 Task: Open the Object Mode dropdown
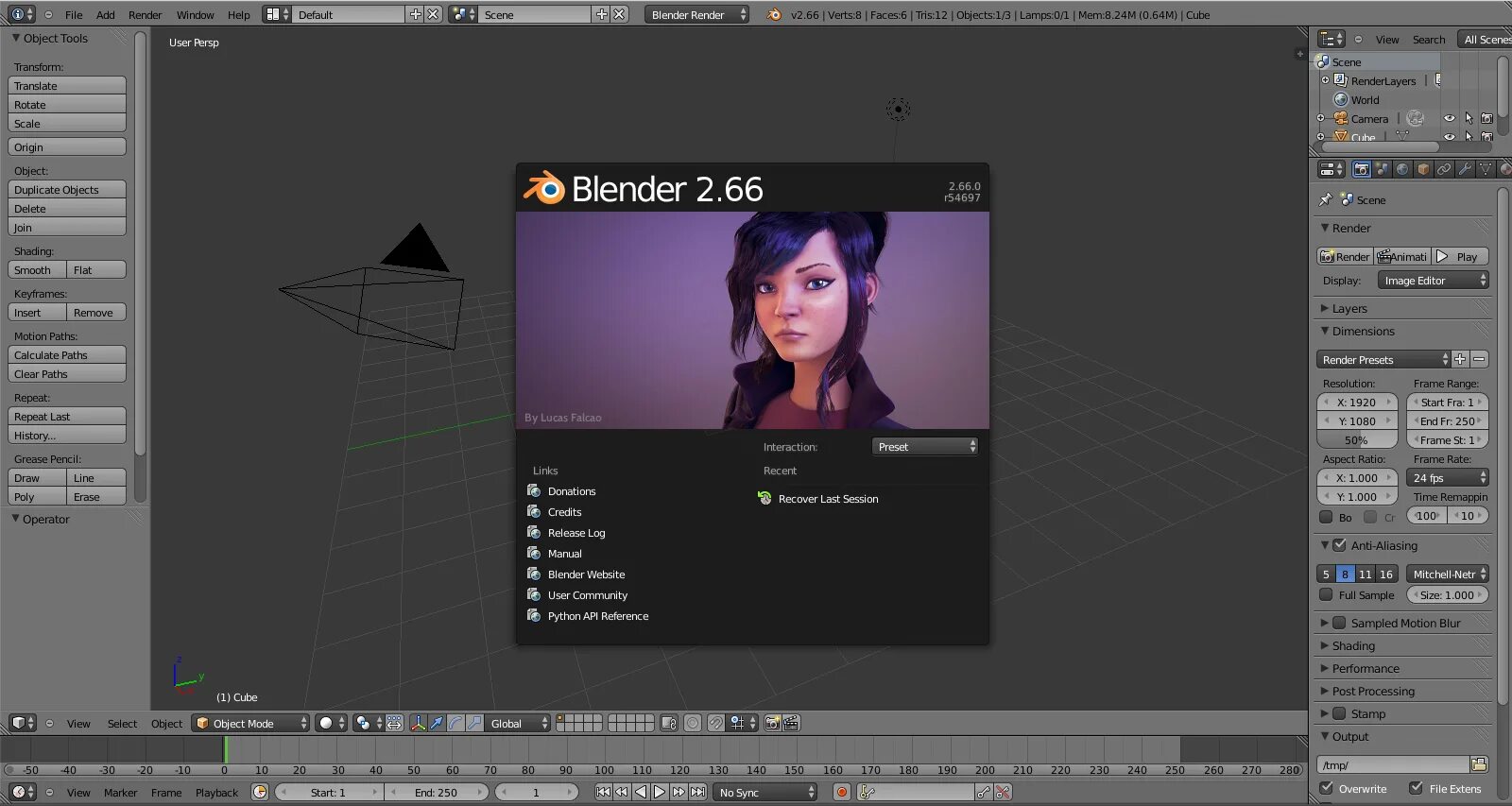point(250,723)
